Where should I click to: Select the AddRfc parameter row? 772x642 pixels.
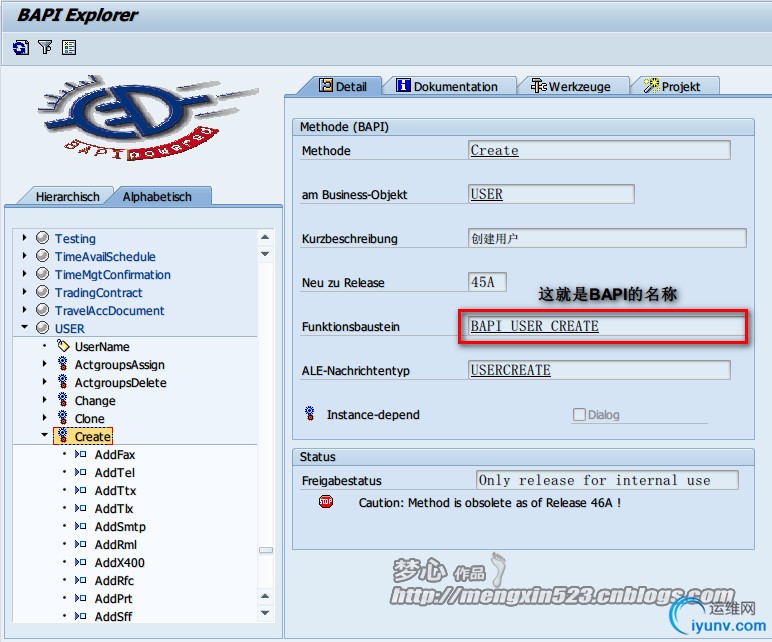[114, 580]
